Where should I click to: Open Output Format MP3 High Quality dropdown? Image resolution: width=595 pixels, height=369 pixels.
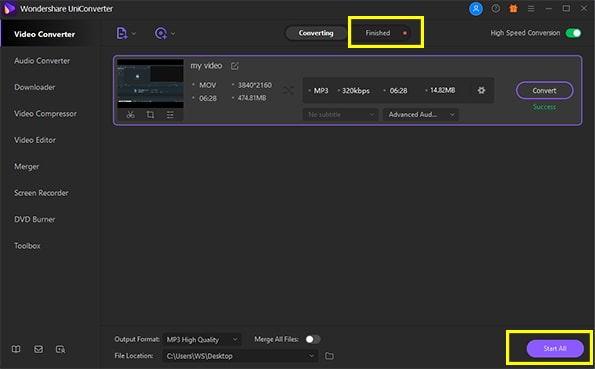click(202, 339)
